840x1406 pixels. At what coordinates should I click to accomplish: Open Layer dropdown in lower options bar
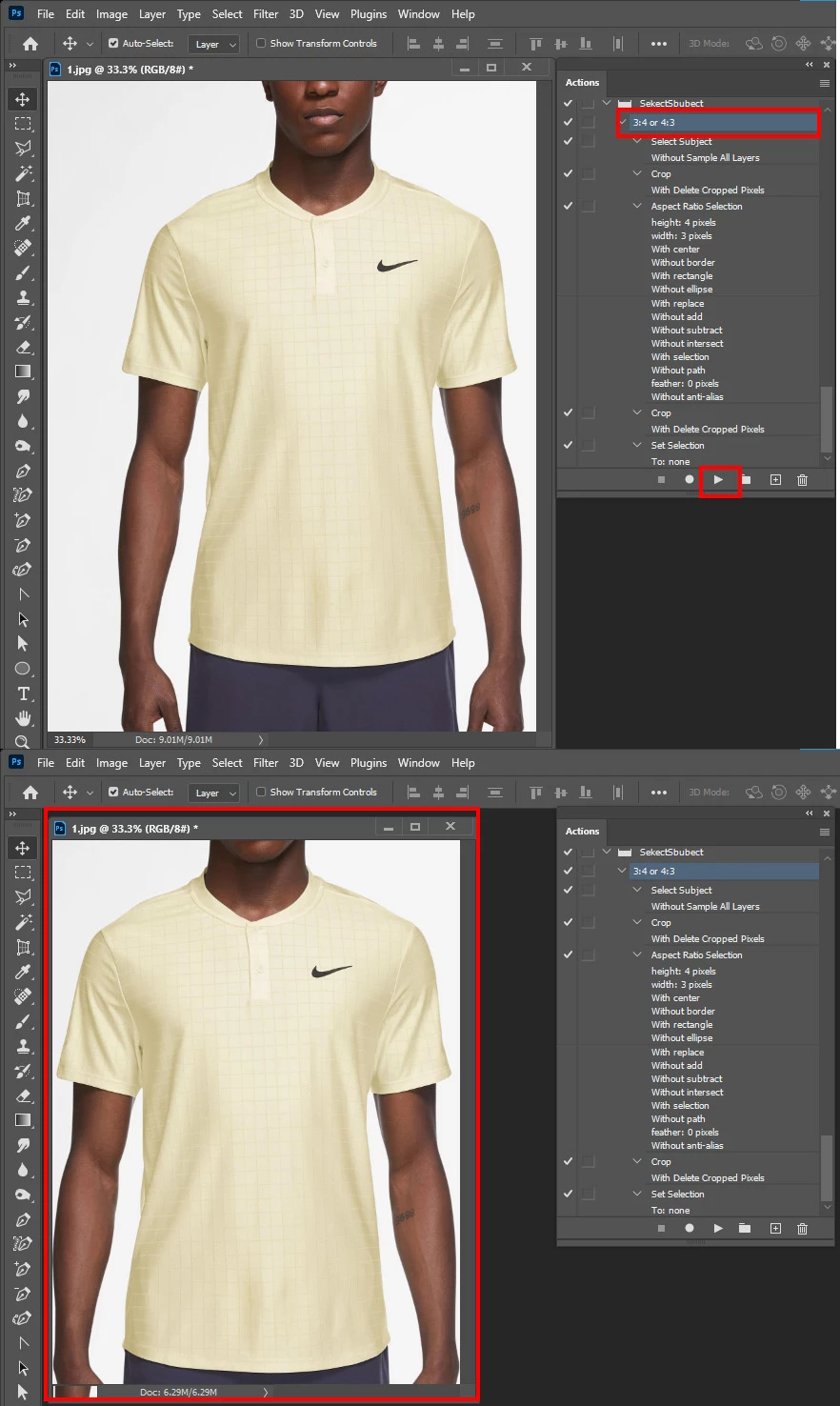(213, 793)
